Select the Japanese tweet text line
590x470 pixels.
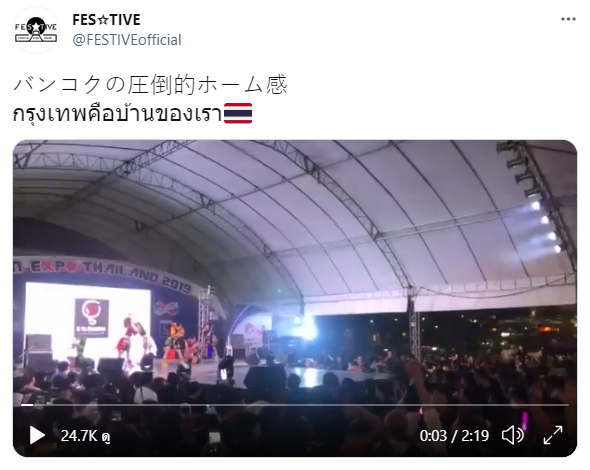(x=151, y=84)
